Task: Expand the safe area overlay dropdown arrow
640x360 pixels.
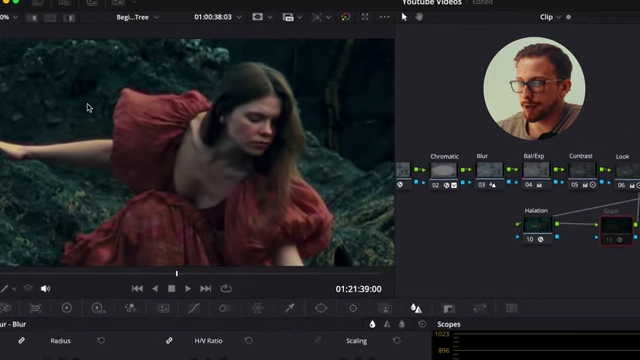Action: tap(270, 17)
